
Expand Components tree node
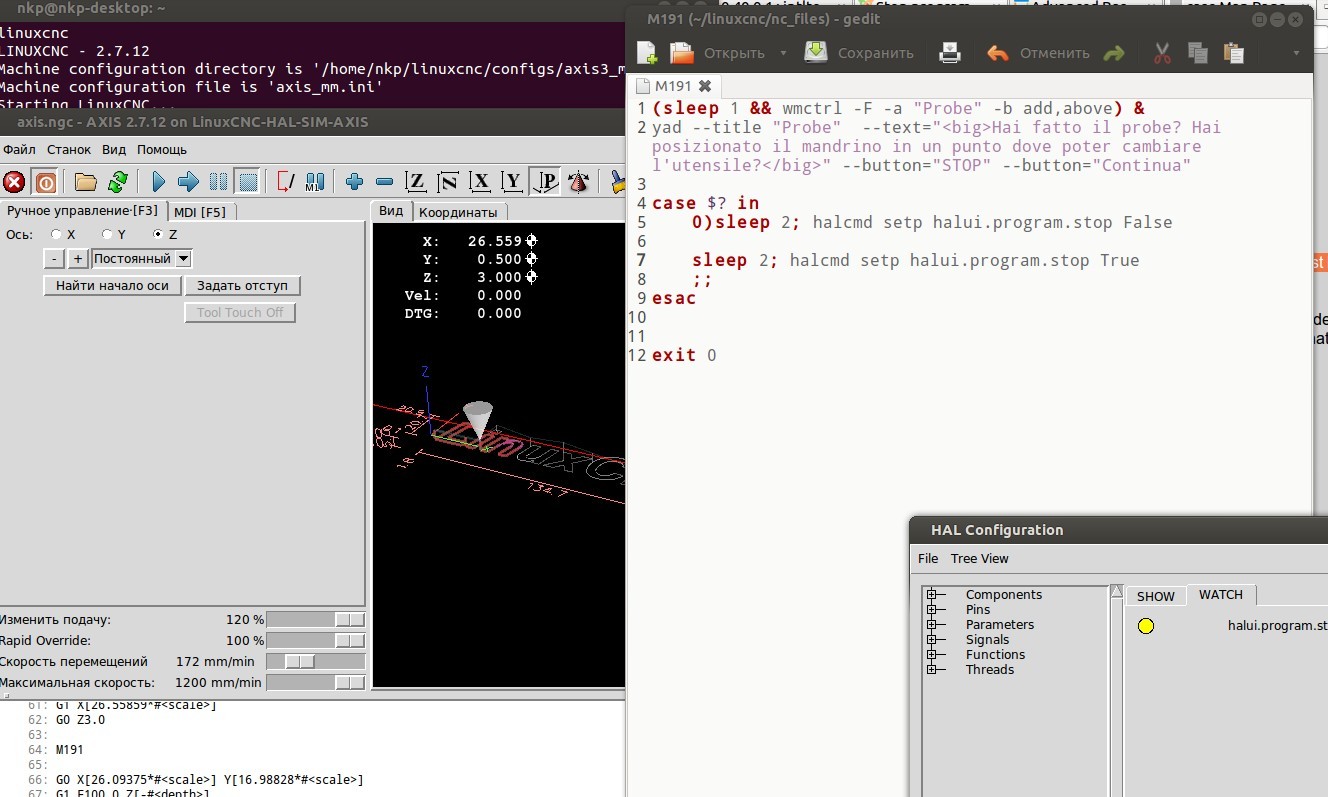pos(931,595)
